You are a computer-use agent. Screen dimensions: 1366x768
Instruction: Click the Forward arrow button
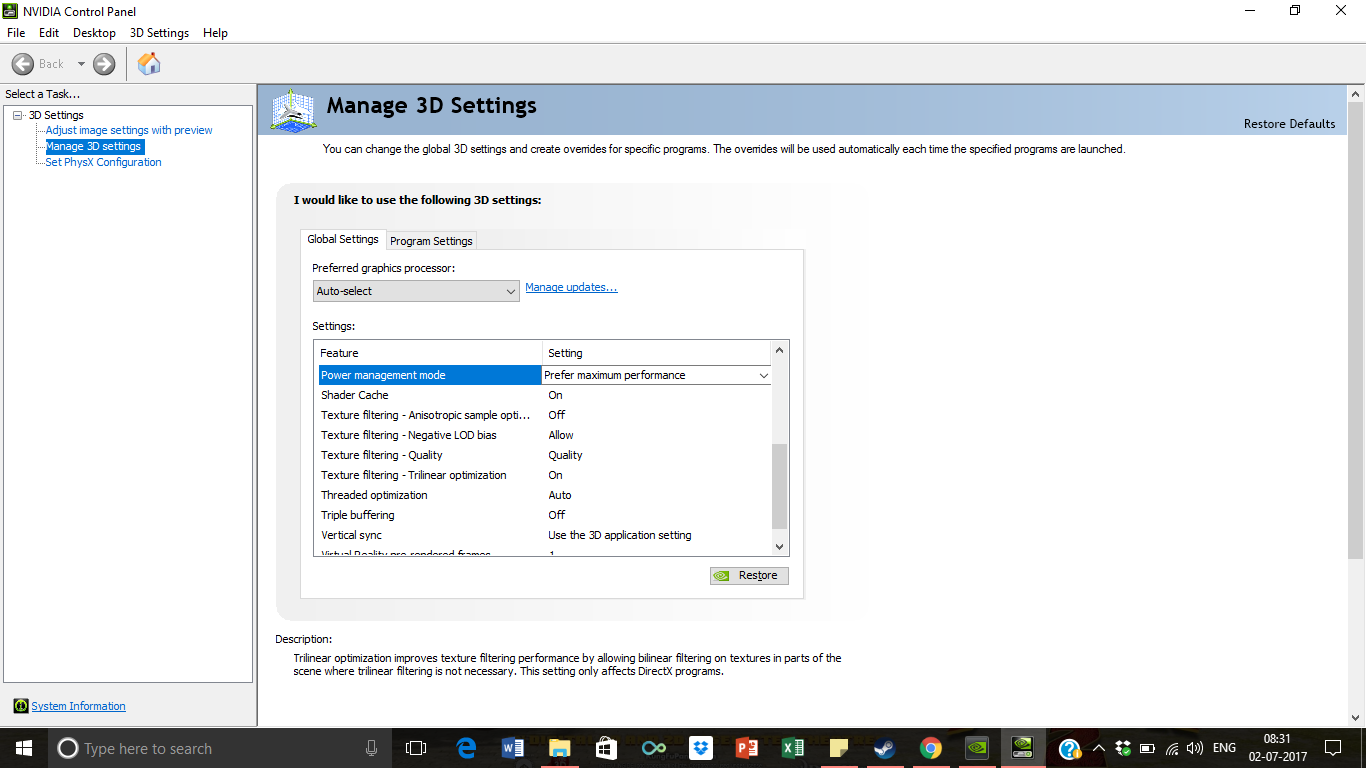[104, 64]
